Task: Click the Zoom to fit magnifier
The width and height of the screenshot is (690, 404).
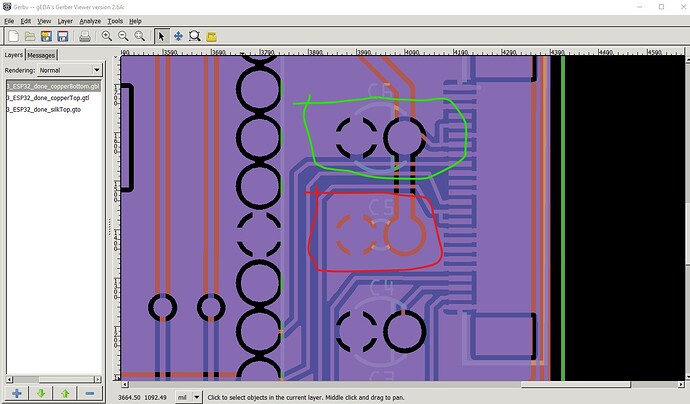Action: pos(140,36)
